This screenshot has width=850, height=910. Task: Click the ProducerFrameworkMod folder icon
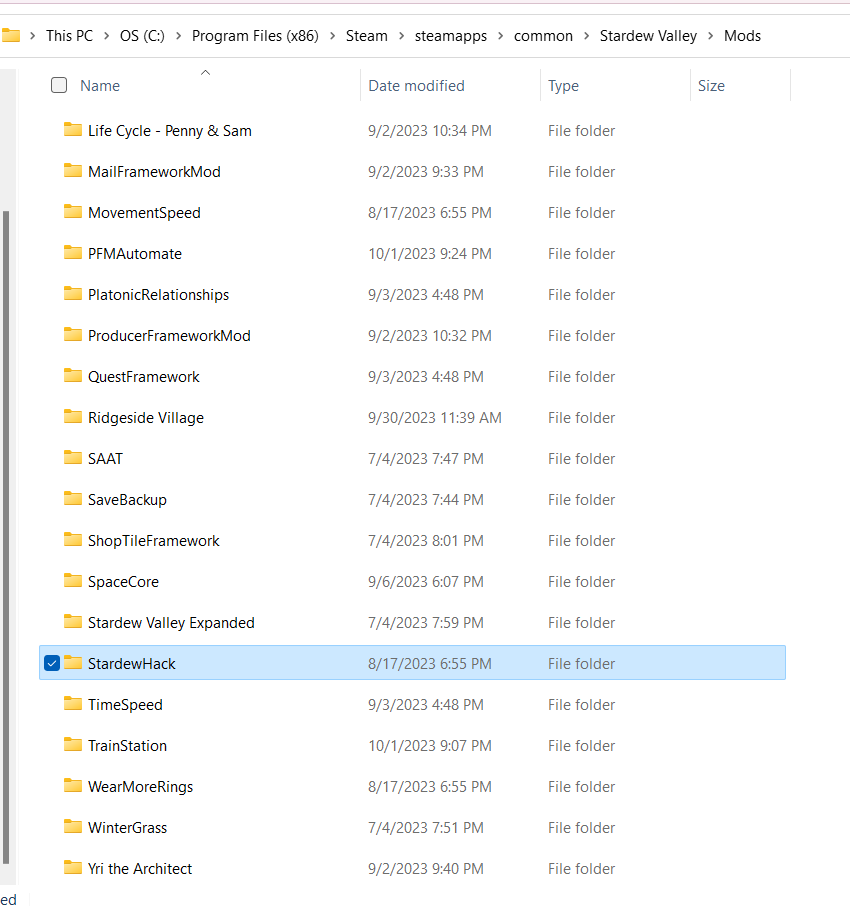[x=73, y=335]
